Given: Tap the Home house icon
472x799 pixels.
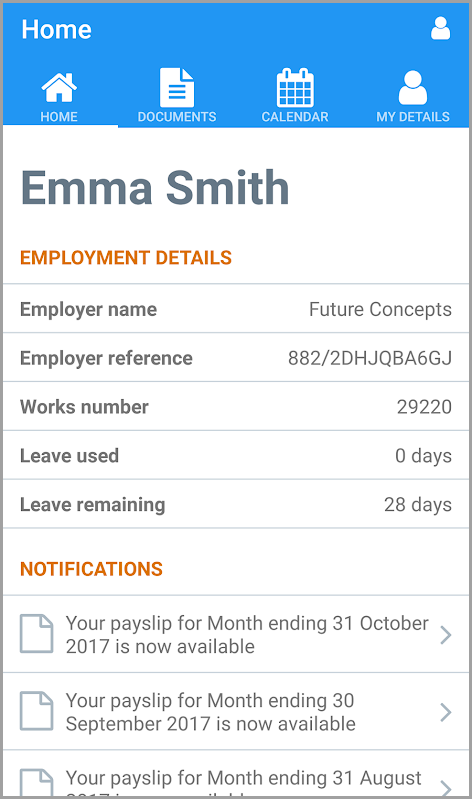Looking at the screenshot, I should coord(59,87).
